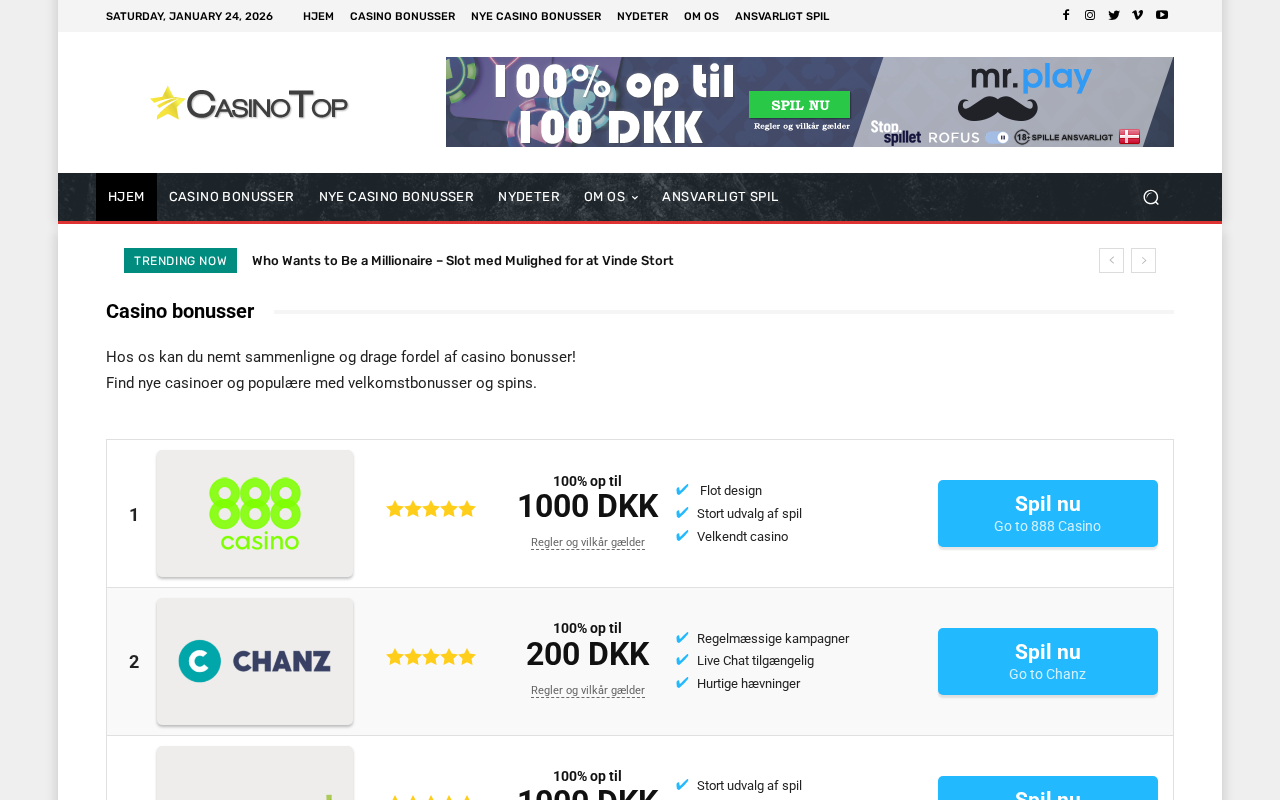The width and height of the screenshot is (1280, 800).
Task: Open the Vimeo social icon
Action: coord(1138,15)
